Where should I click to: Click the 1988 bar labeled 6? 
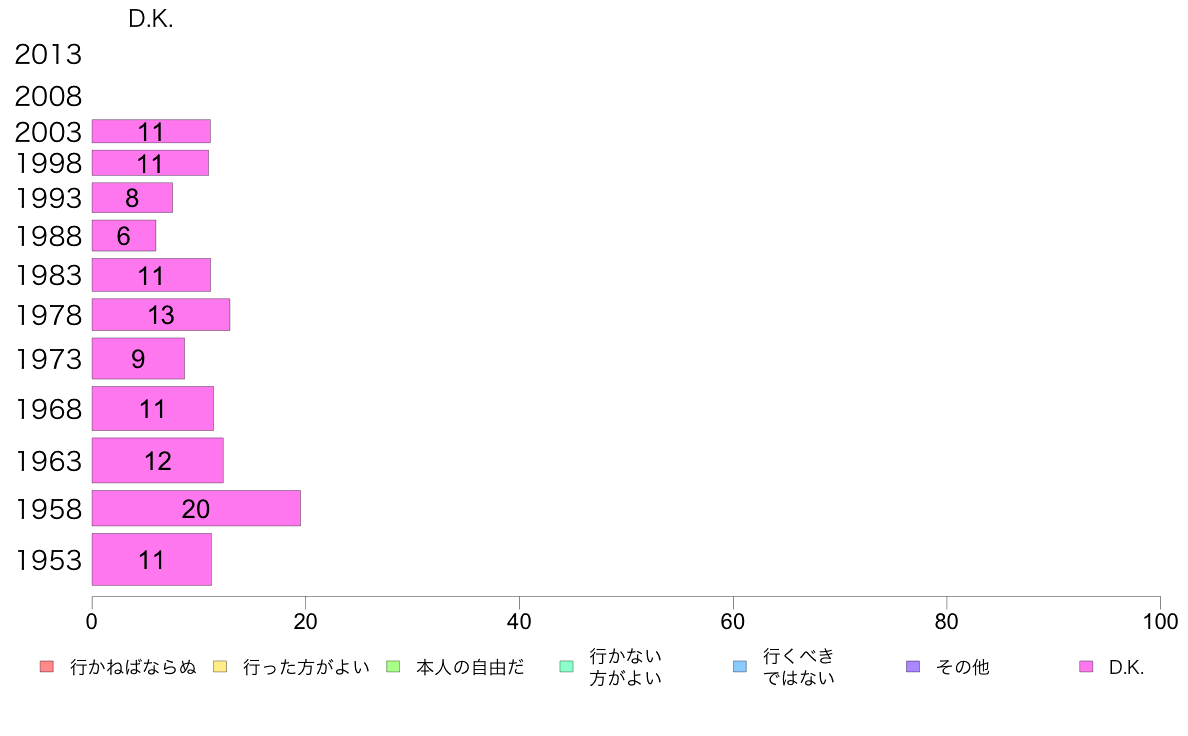[x=124, y=236]
